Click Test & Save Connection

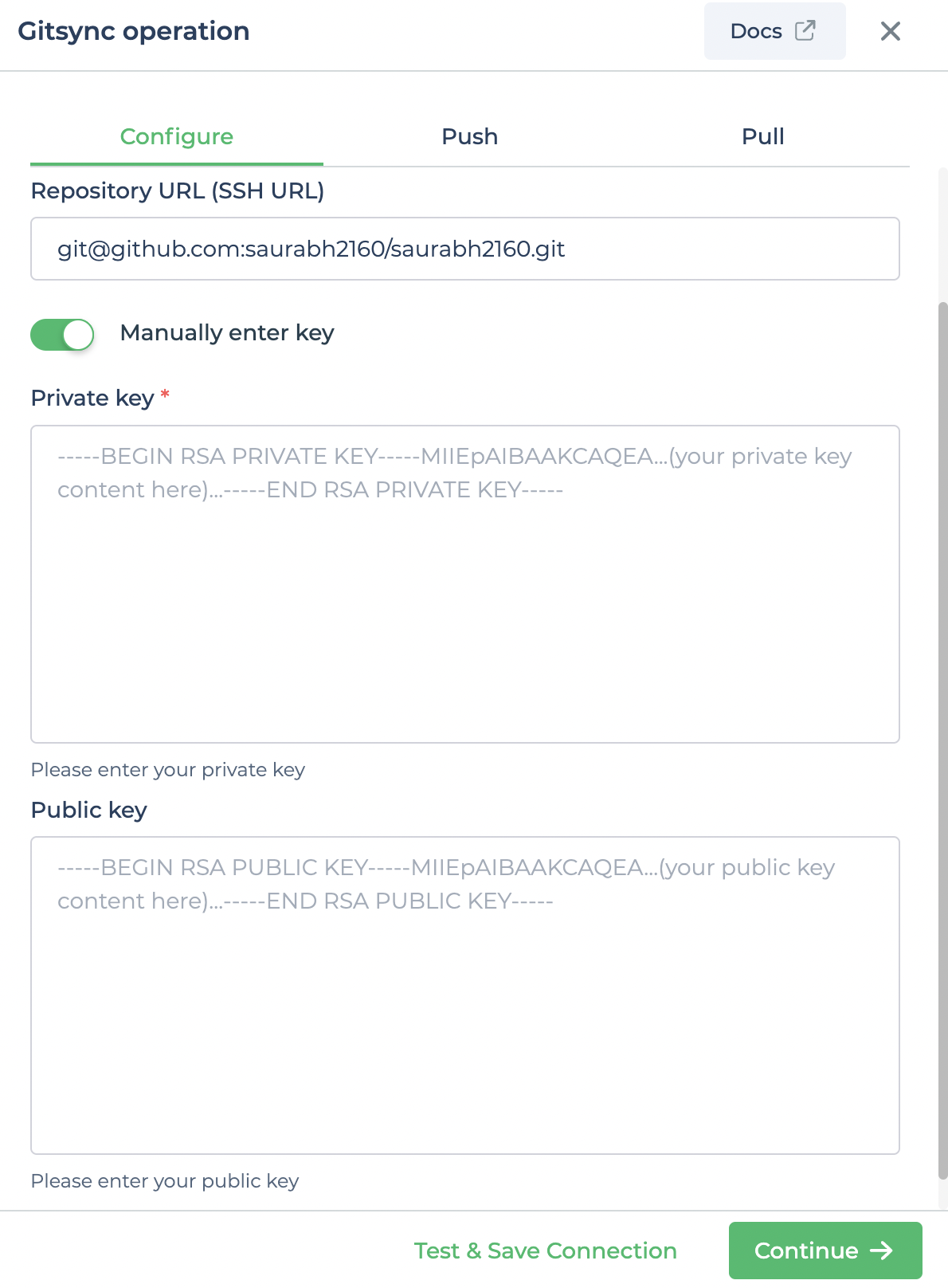[x=544, y=1251]
